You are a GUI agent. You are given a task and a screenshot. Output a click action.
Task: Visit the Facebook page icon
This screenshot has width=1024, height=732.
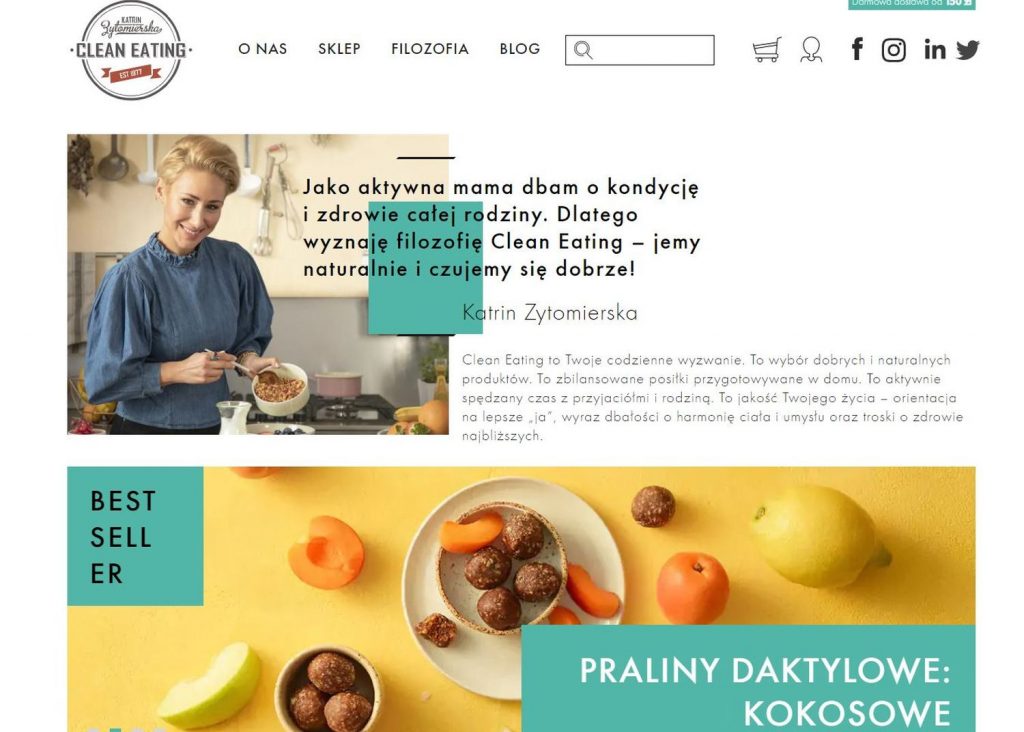click(857, 49)
